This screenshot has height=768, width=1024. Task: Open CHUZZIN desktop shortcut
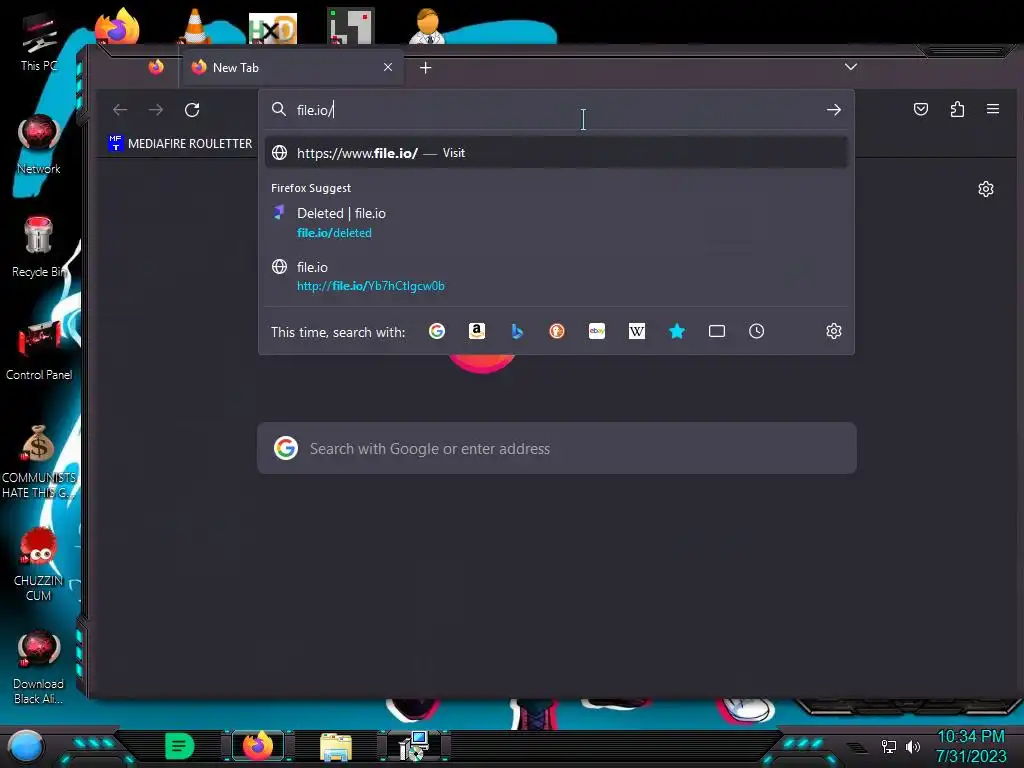[39, 564]
